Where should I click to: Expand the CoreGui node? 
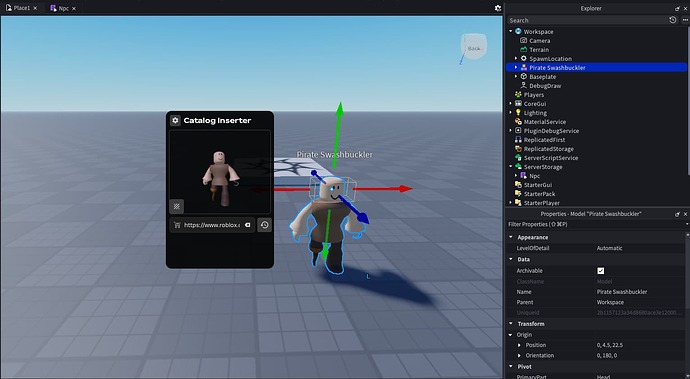[510, 104]
